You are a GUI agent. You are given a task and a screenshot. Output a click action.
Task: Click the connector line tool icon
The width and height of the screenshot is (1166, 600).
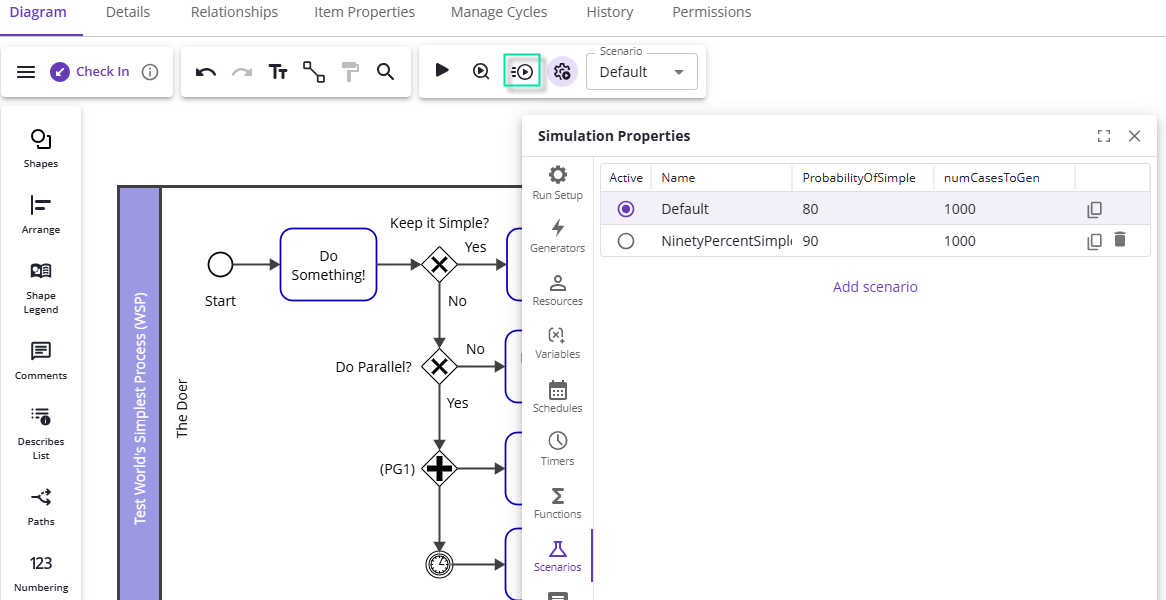tap(314, 72)
